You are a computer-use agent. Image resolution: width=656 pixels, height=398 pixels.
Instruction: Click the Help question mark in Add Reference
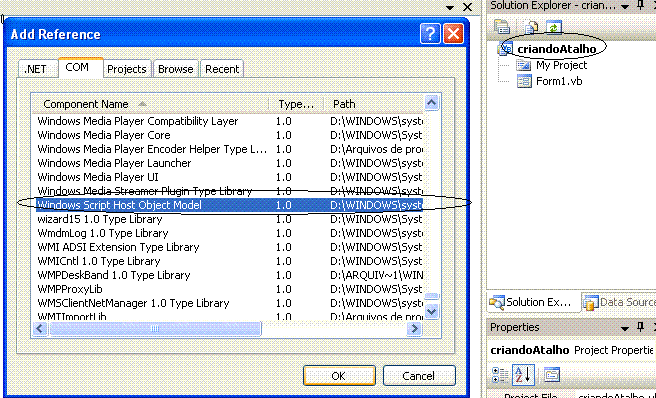point(430,34)
